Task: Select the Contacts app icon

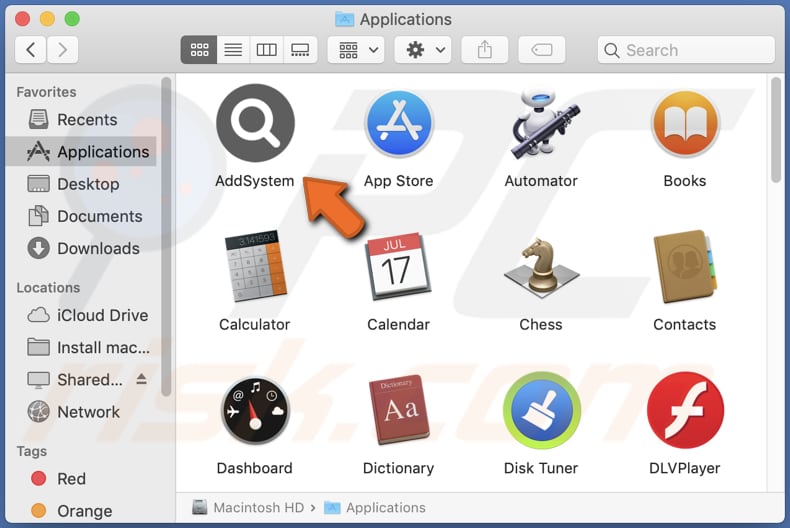Action: [x=685, y=267]
